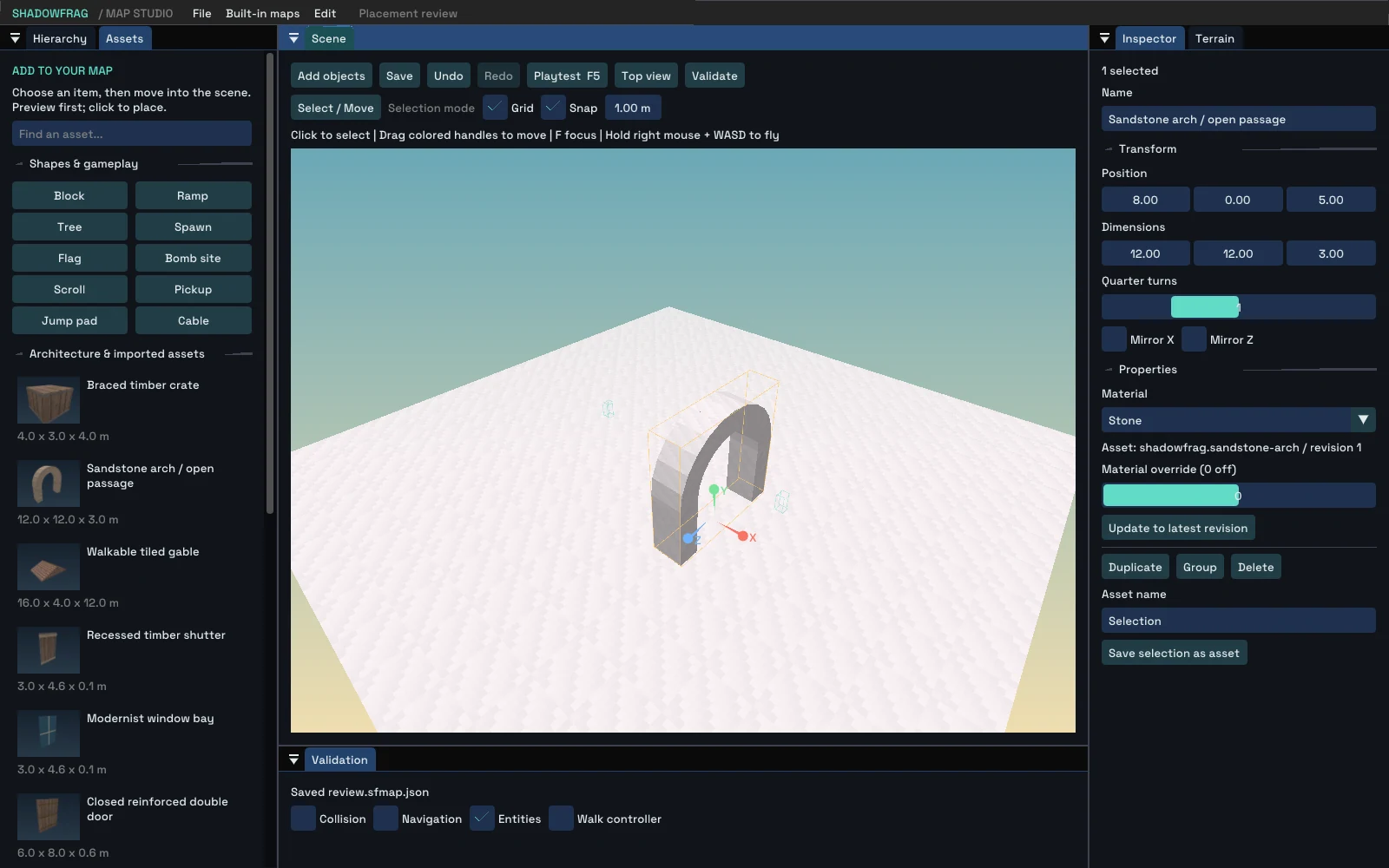This screenshot has height=868, width=1389.
Task: Open the Inspector panel menu triangle
Action: [x=1104, y=38]
